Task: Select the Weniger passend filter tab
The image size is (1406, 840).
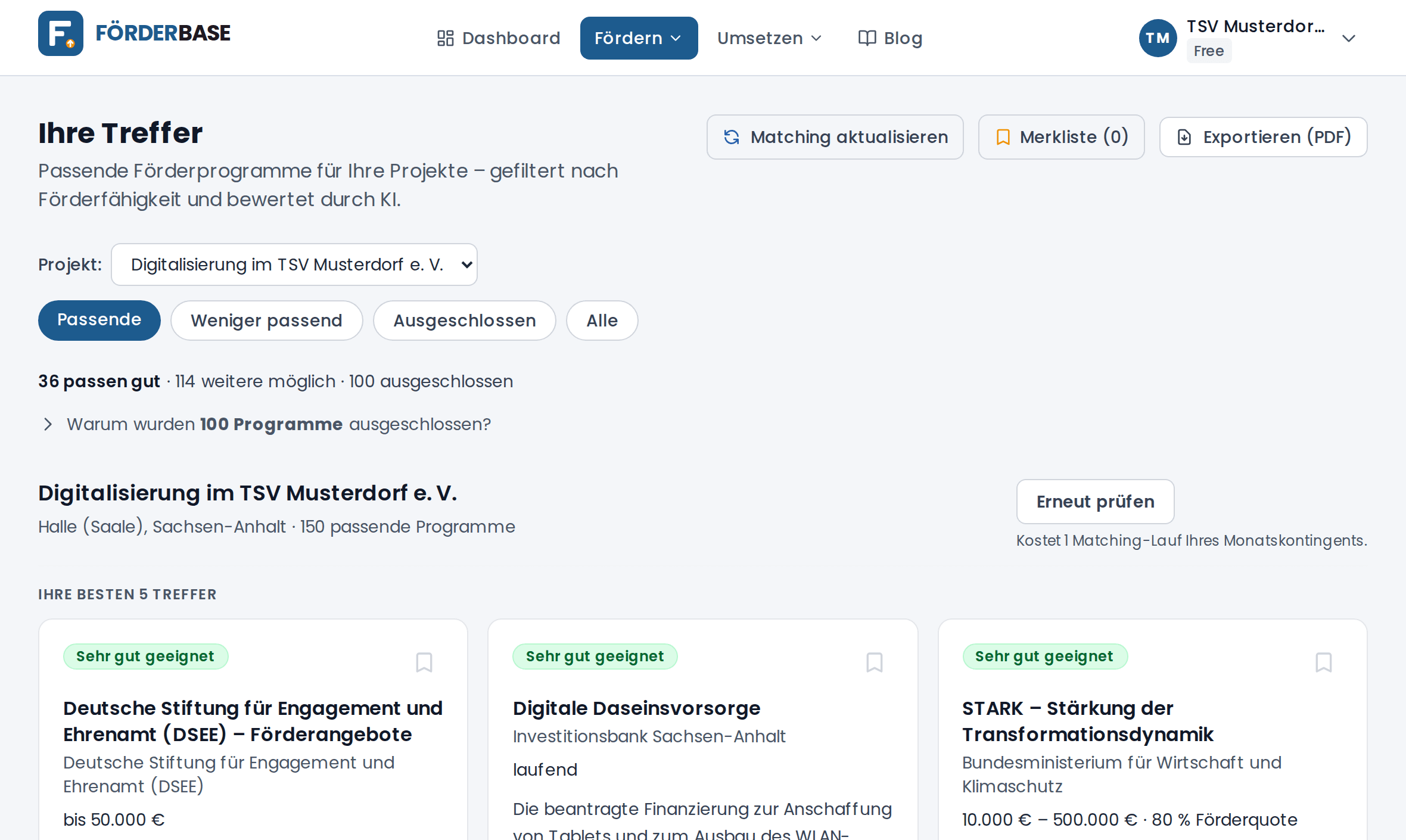Action: [266, 321]
